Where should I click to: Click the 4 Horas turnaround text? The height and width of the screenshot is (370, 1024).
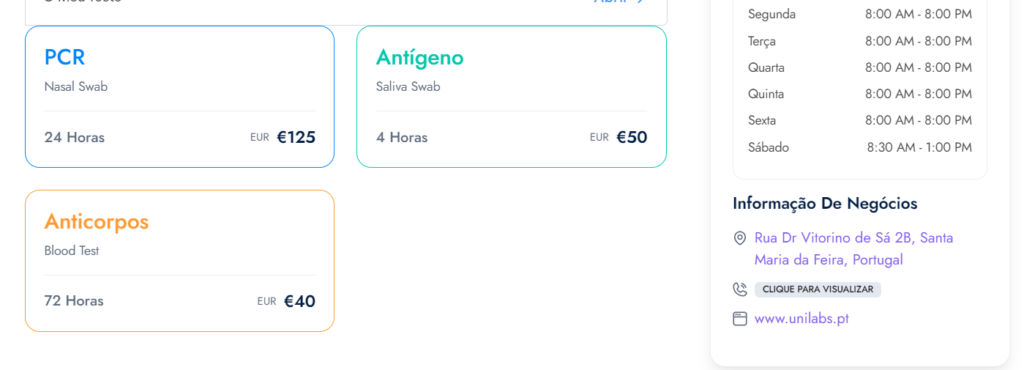click(x=402, y=138)
